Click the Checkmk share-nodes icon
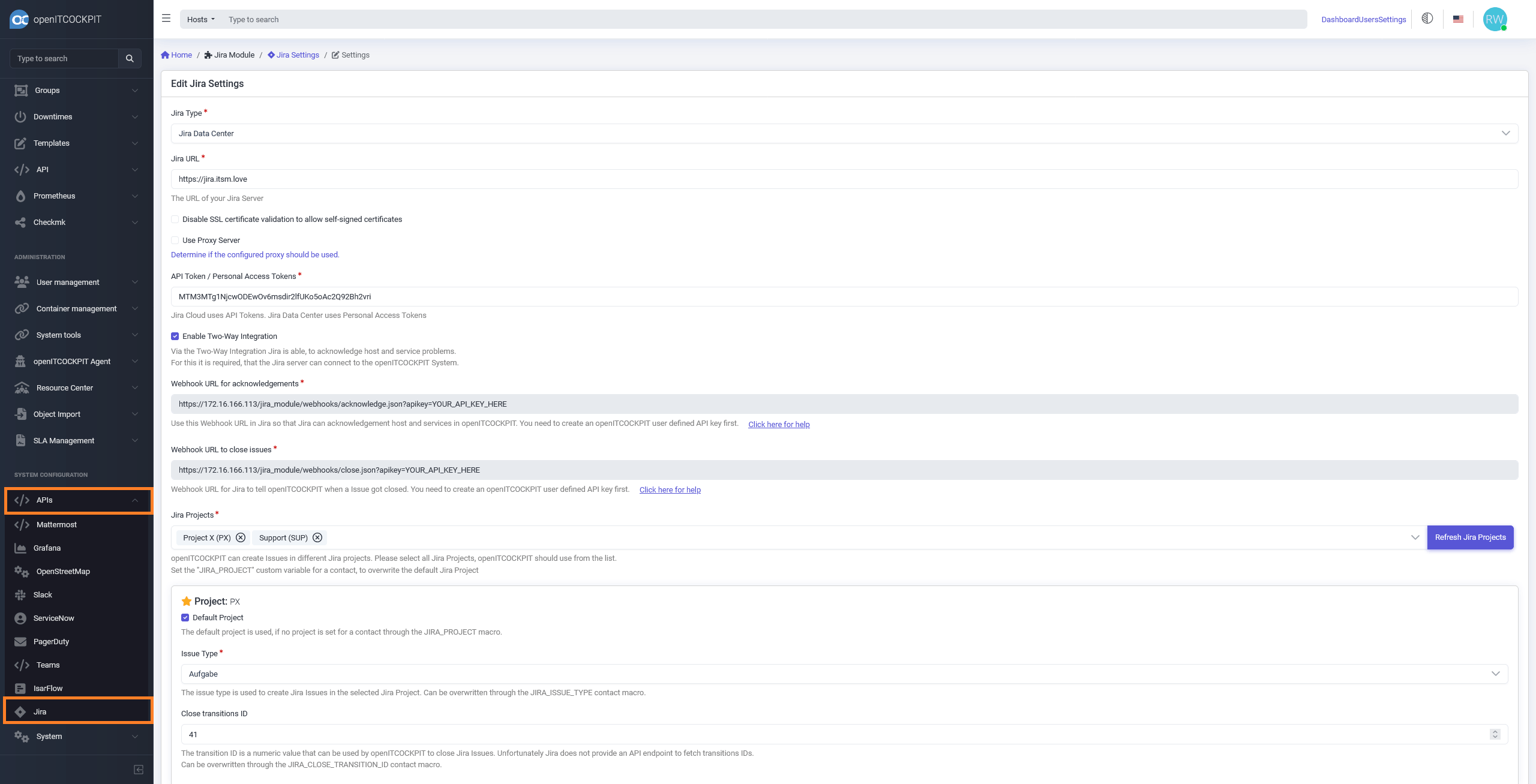The width and height of the screenshot is (1536, 784). click(20, 222)
